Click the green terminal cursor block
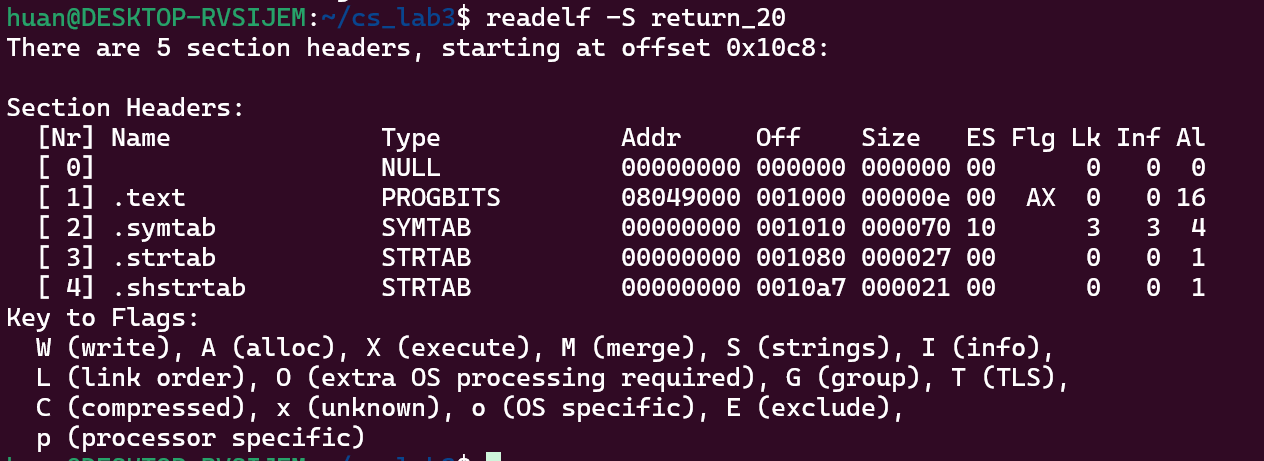Image resolution: width=1264 pixels, height=461 pixels. coord(493,457)
